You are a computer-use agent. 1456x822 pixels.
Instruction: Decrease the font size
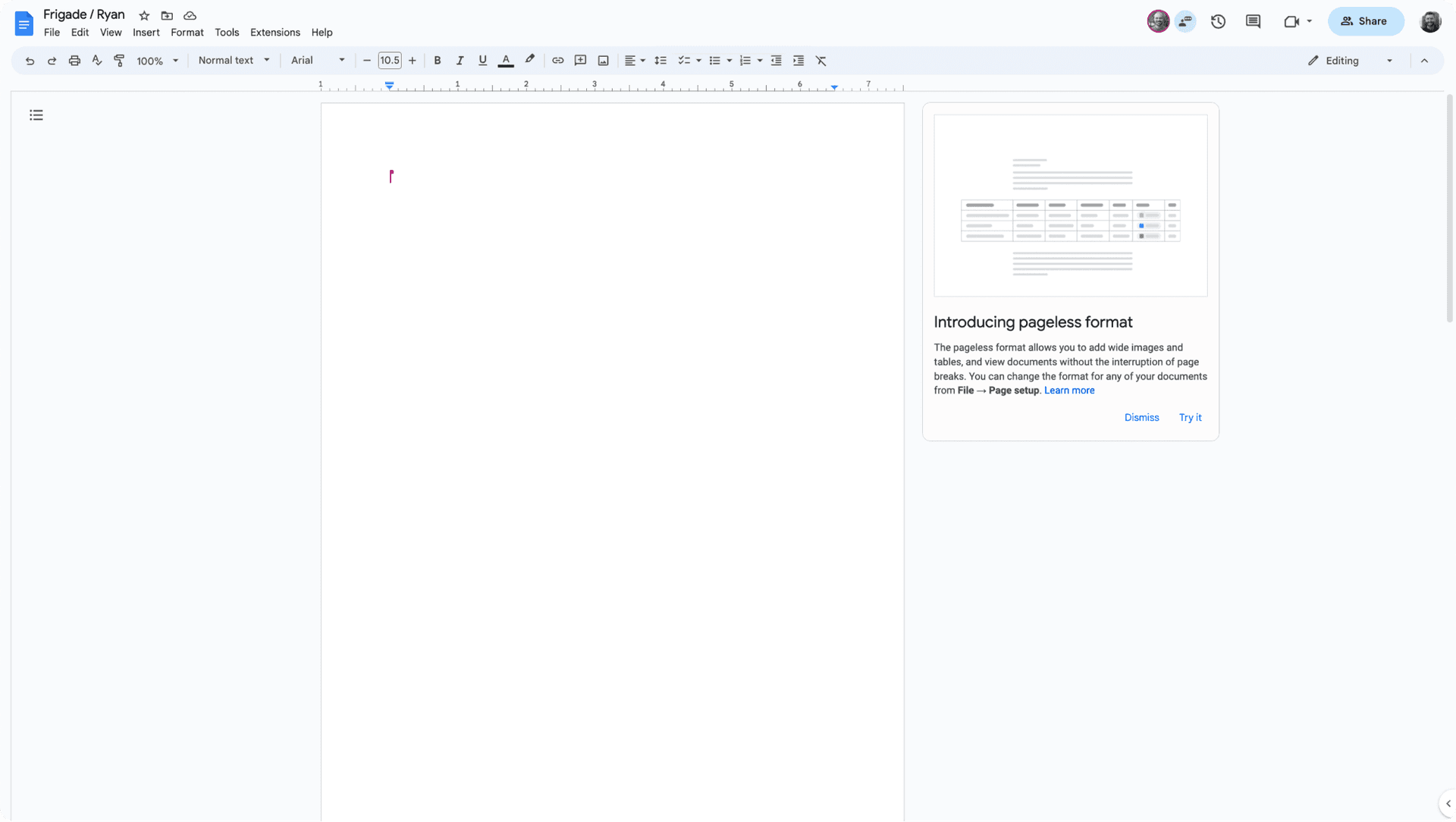click(x=367, y=61)
